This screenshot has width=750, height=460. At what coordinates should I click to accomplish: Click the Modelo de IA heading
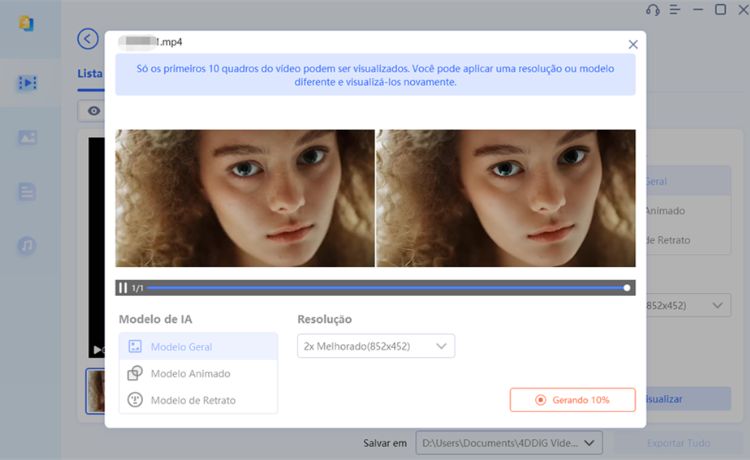click(155, 319)
